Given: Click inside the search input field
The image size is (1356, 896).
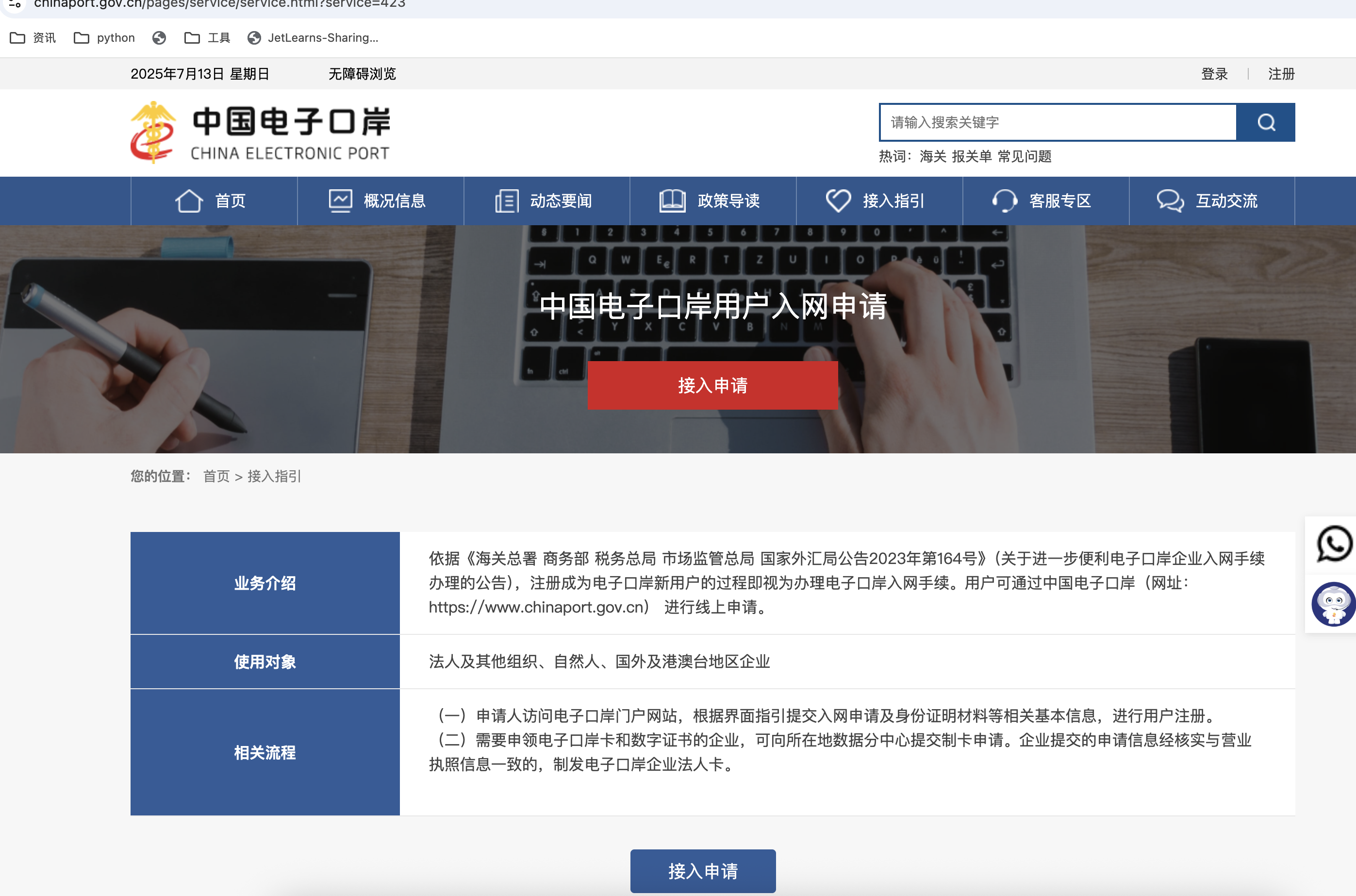Looking at the screenshot, I should [1057, 122].
